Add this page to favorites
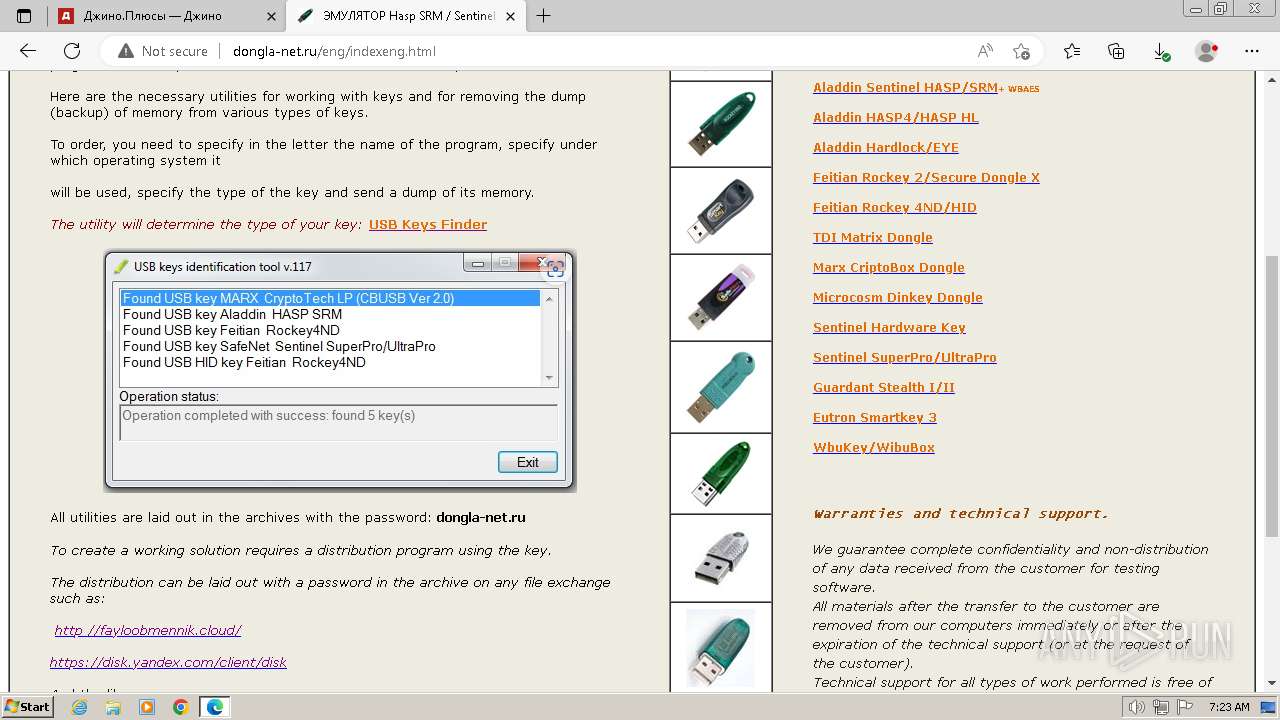The width and height of the screenshot is (1280, 720). 1021,51
